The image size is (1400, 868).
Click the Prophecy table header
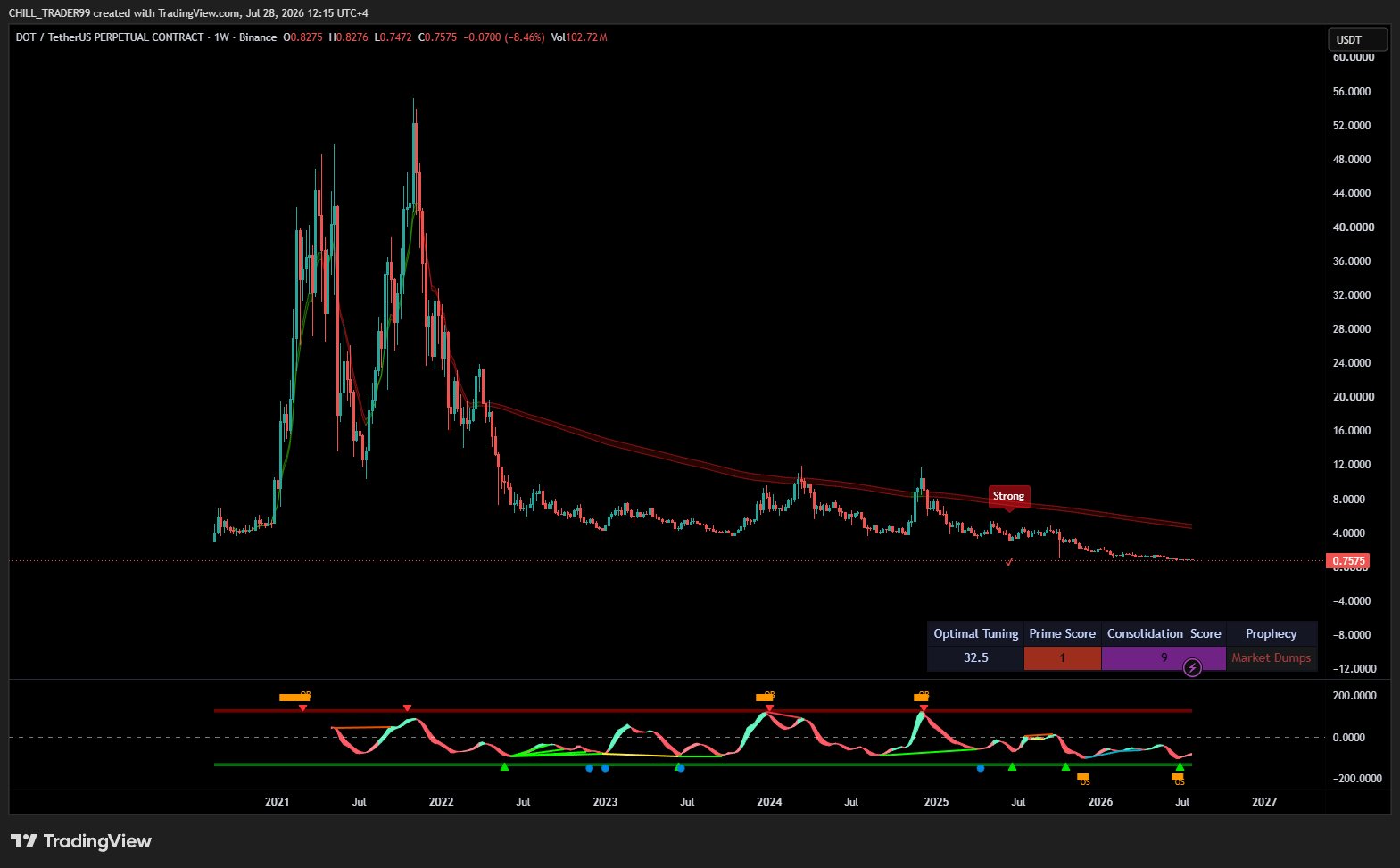[1272, 633]
